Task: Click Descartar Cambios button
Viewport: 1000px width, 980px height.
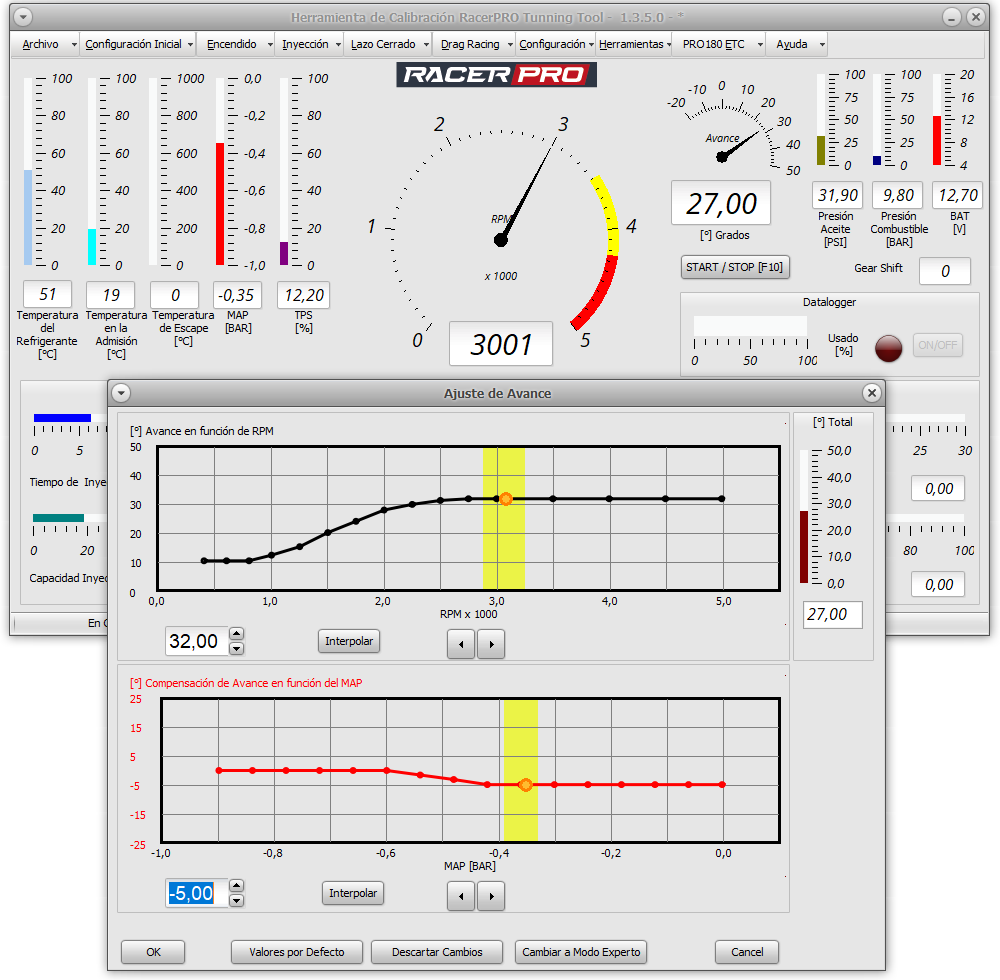Action: click(437, 952)
